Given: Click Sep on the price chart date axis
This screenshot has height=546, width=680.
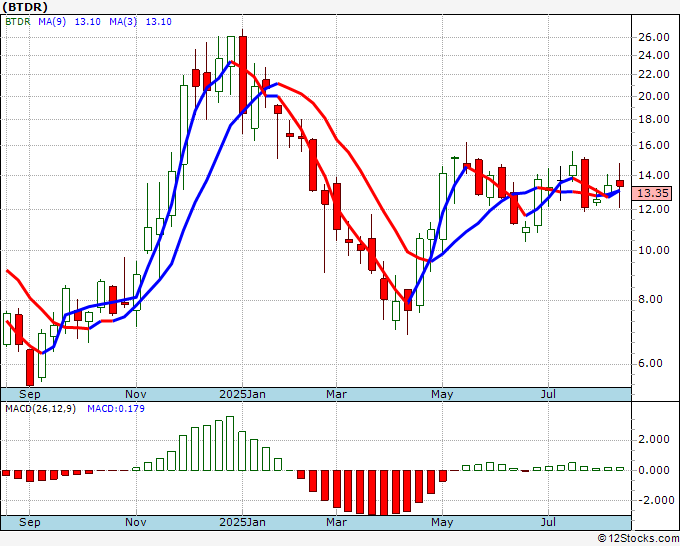Looking at the screenshot, I should pyautogui.click(x=29, y=394).
